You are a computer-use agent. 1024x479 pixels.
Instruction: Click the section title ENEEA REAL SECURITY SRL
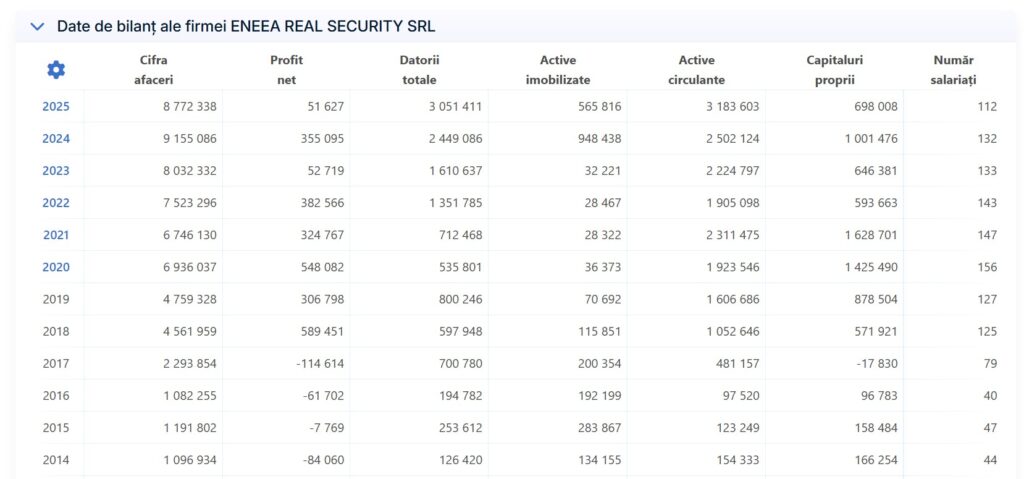coord(246,27)
